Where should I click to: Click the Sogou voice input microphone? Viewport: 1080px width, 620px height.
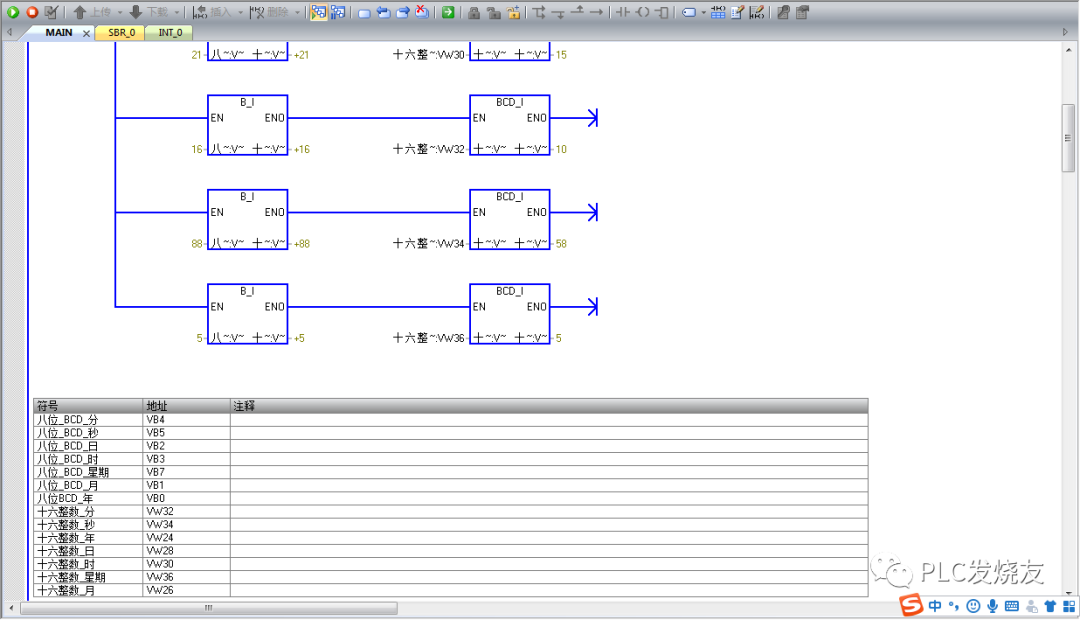pyautogui.click(x=992, y=606)
